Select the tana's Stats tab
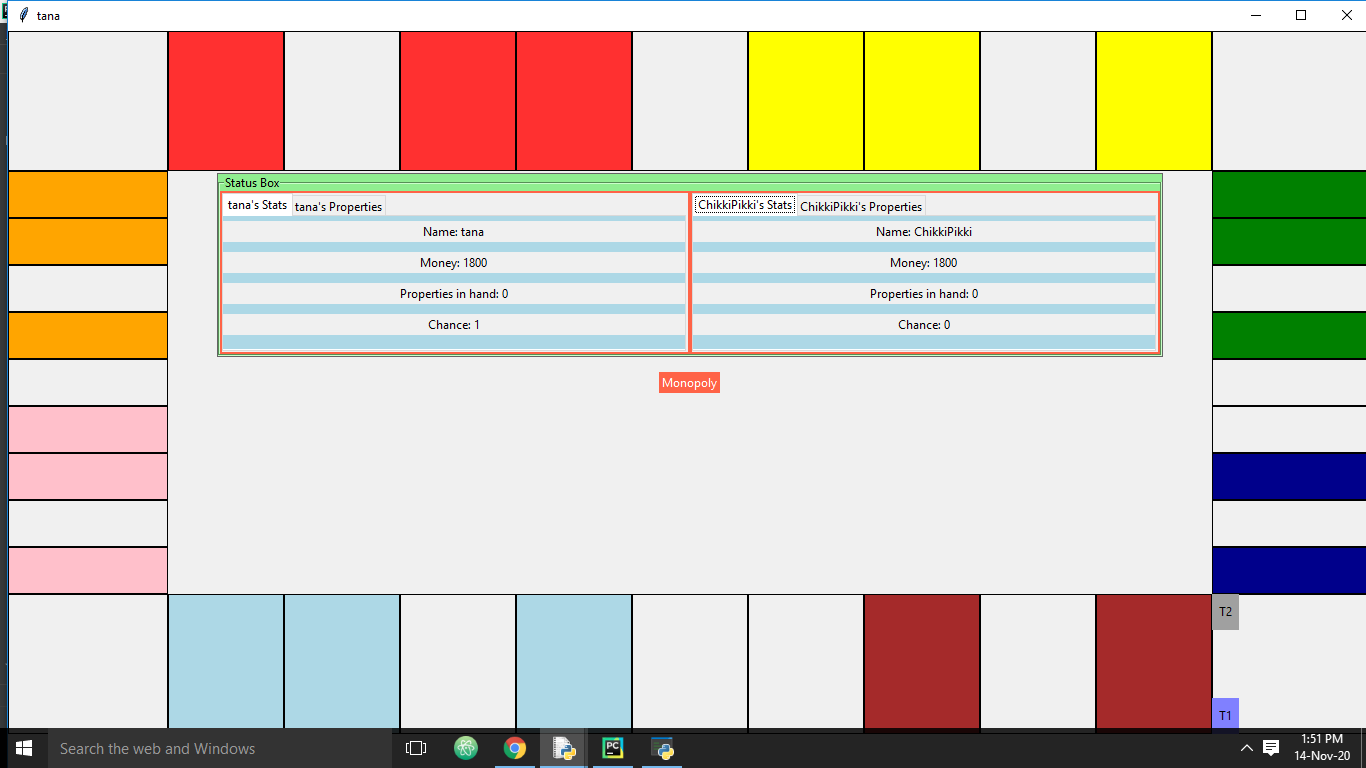The width and height of the screenshot is (1366, 768). [256, 204]
